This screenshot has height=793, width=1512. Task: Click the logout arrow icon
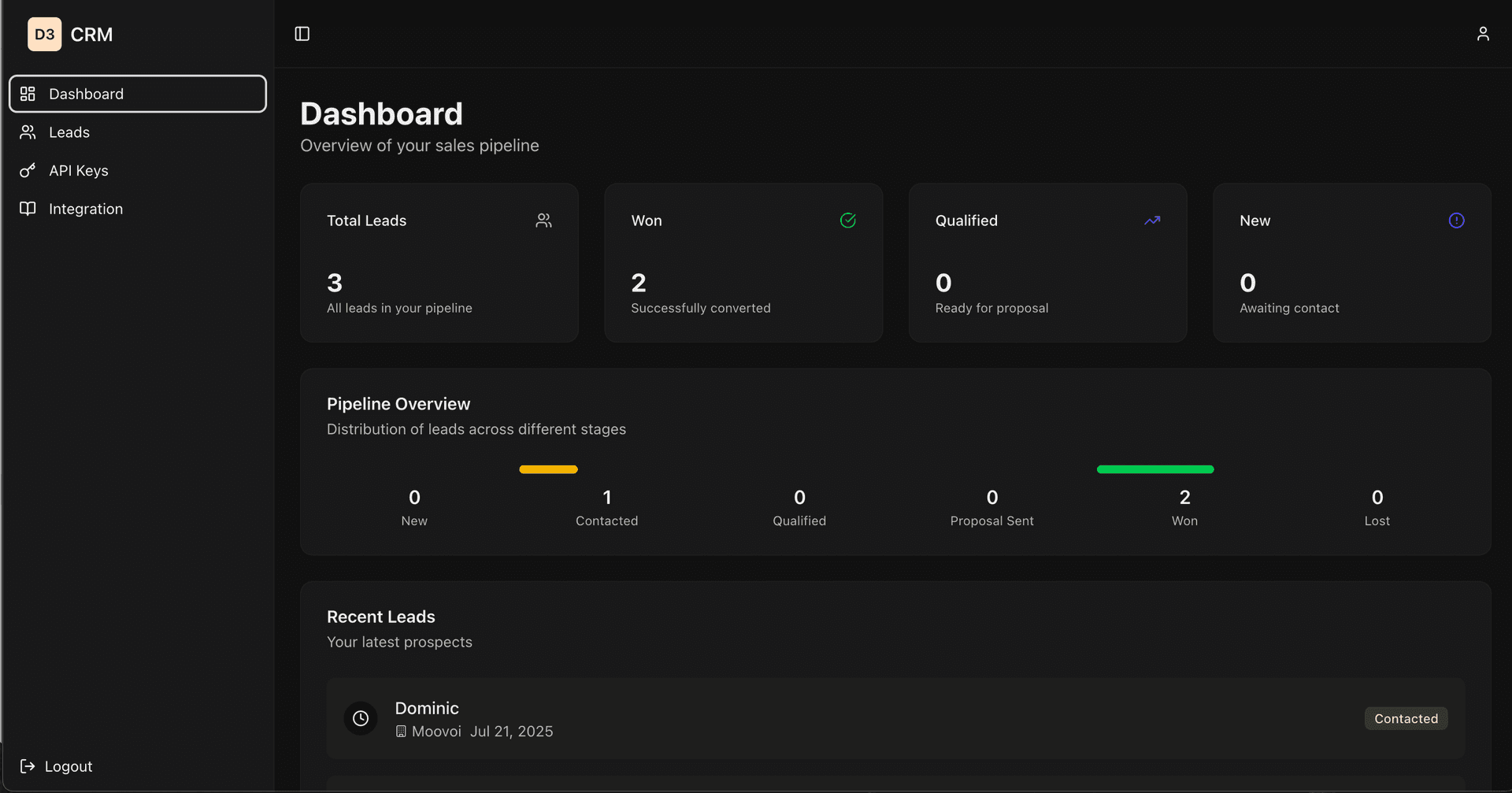[28, 766]
